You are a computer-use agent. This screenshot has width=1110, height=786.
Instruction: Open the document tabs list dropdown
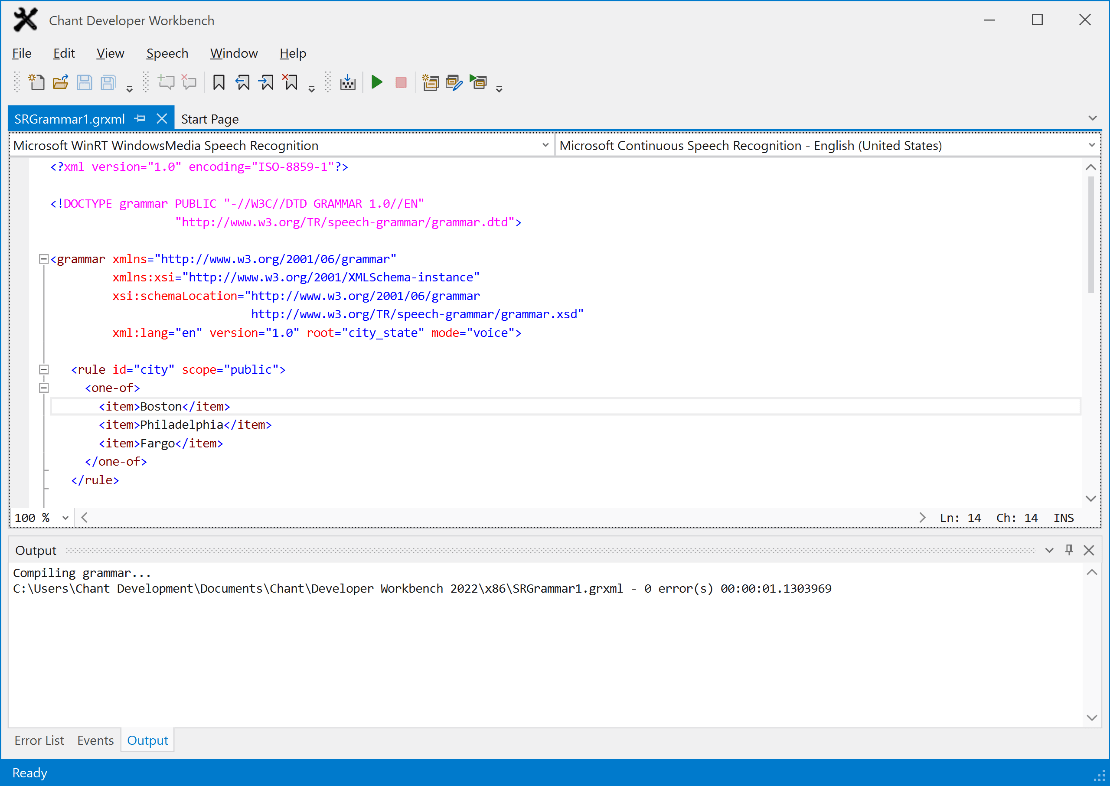(x=1092, y=118)
